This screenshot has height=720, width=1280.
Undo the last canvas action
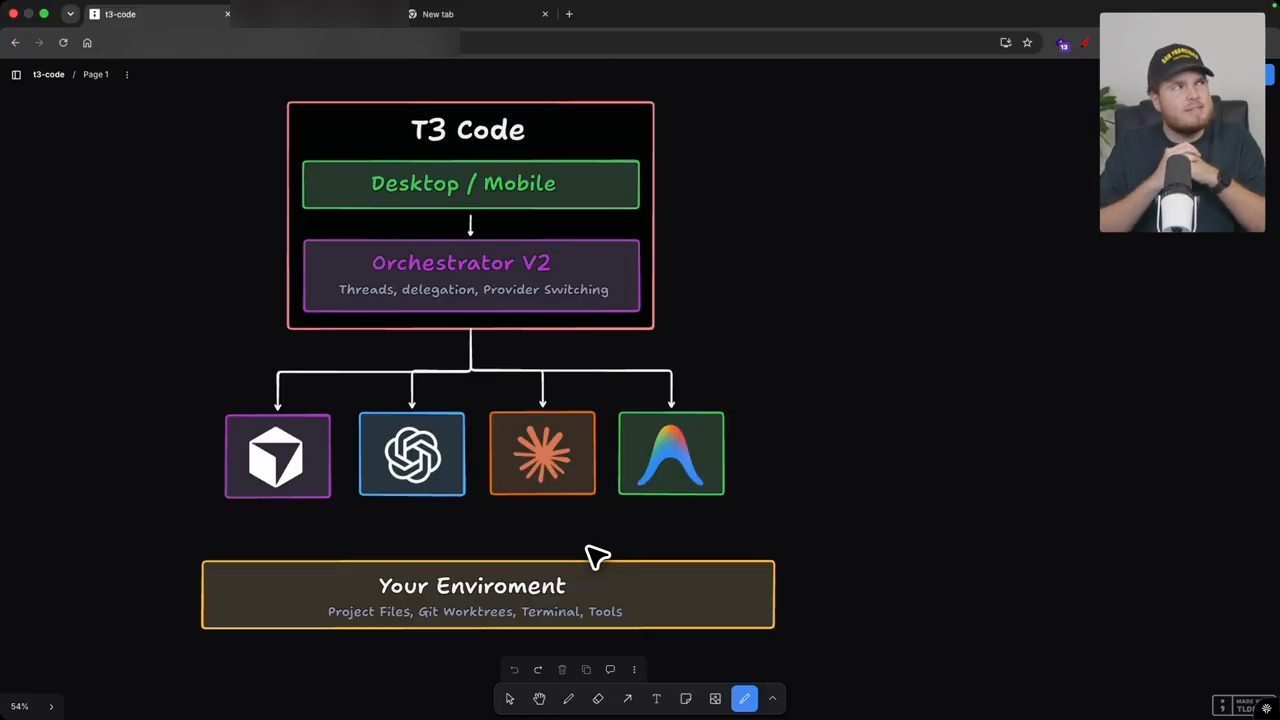click(514, 670)
